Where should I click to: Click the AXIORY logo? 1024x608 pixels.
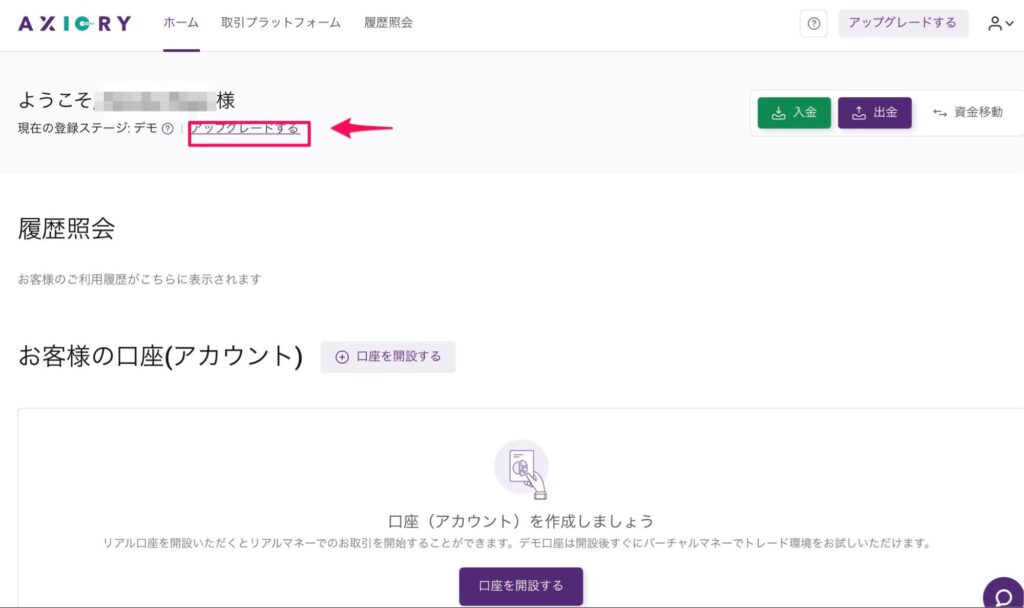click(x=74, y=23)
